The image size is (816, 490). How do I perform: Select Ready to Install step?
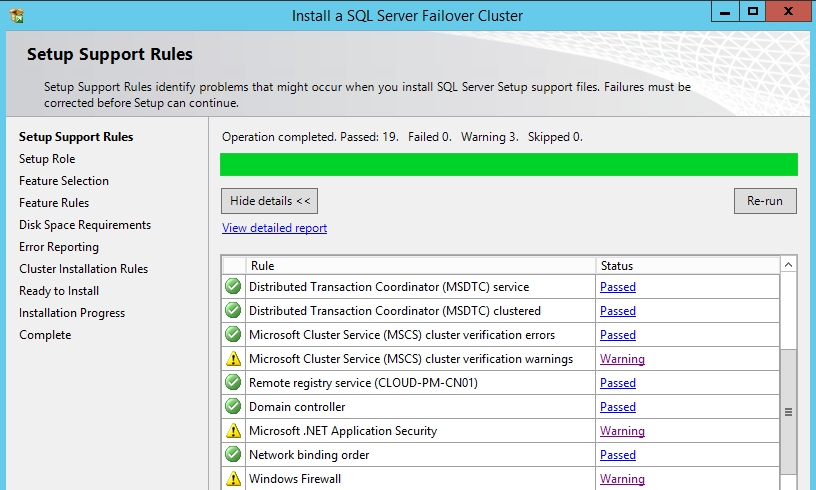tap(59, 291)
